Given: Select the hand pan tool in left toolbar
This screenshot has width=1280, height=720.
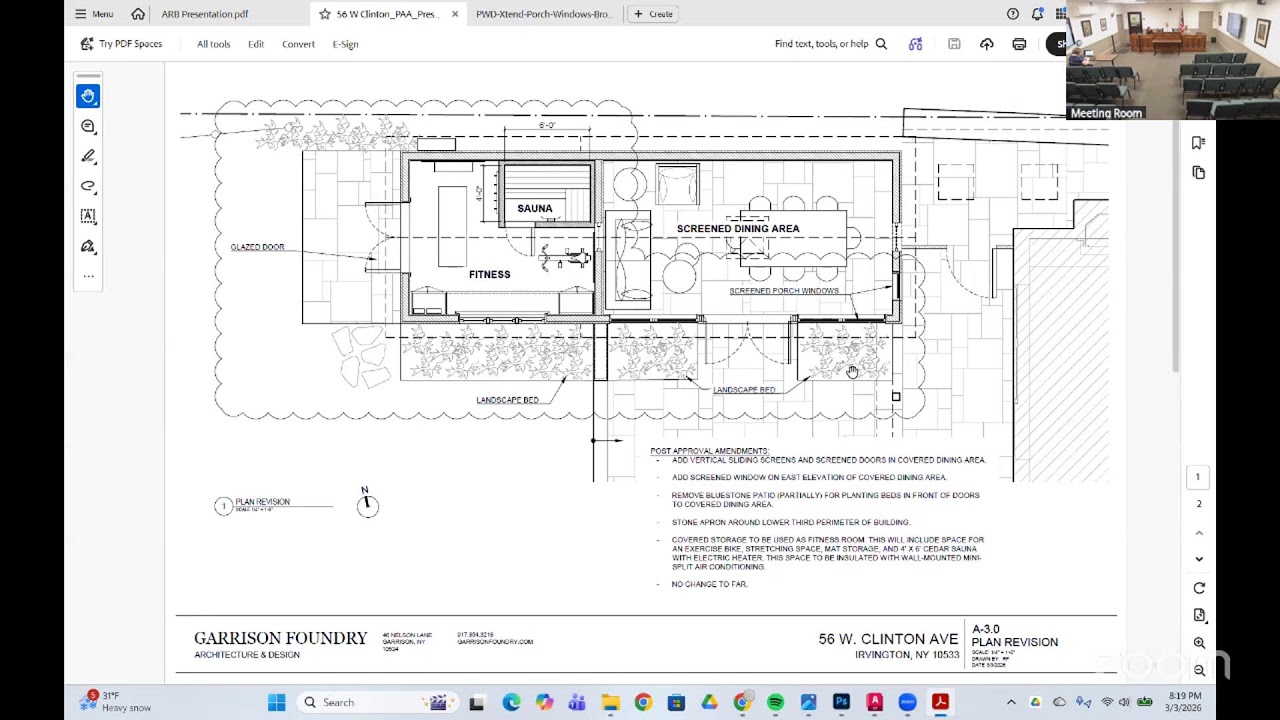Looking at the screenshot, I should click(x=88, y=96).
